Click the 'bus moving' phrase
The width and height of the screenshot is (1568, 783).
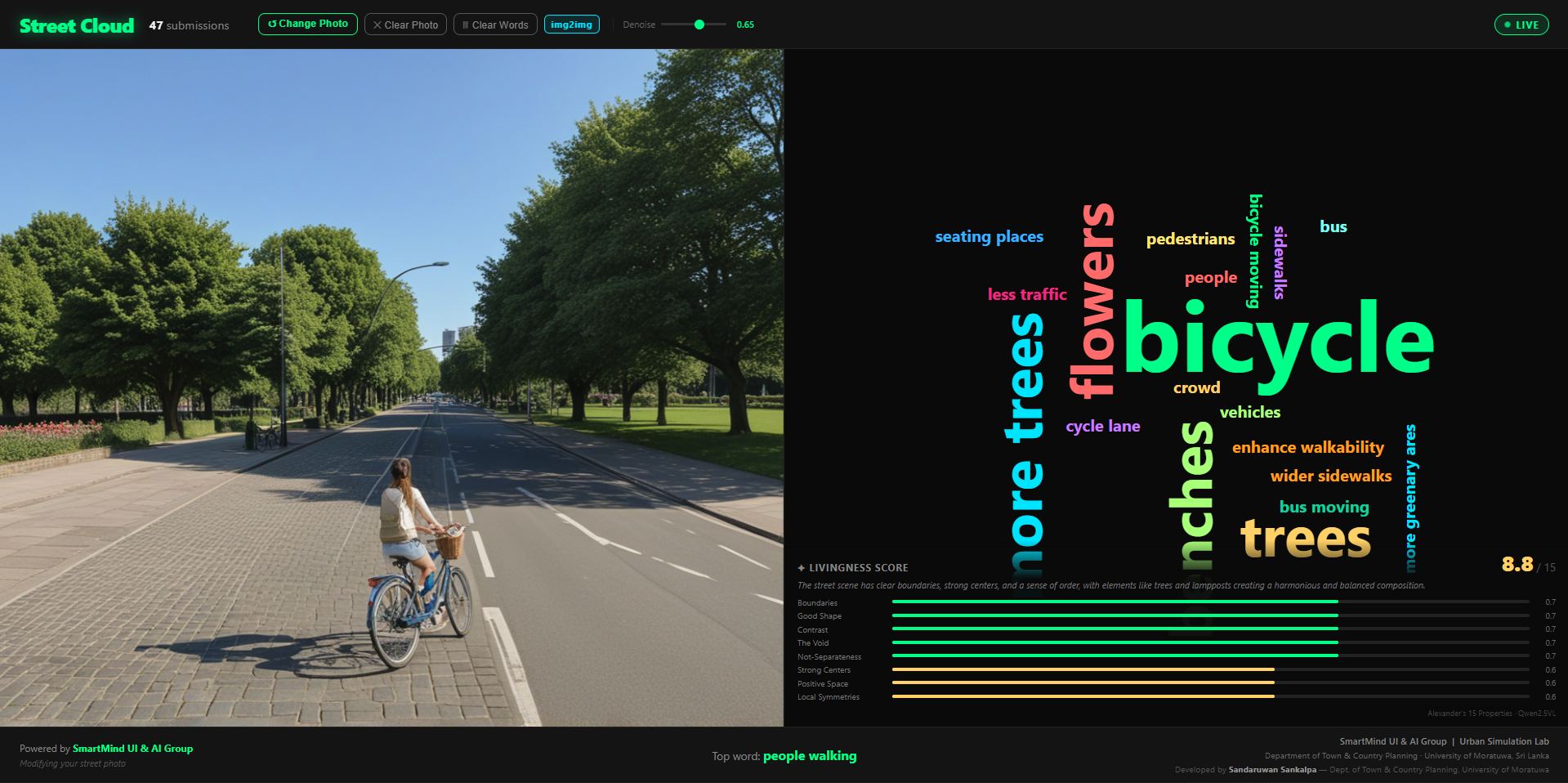point(1325,507)
